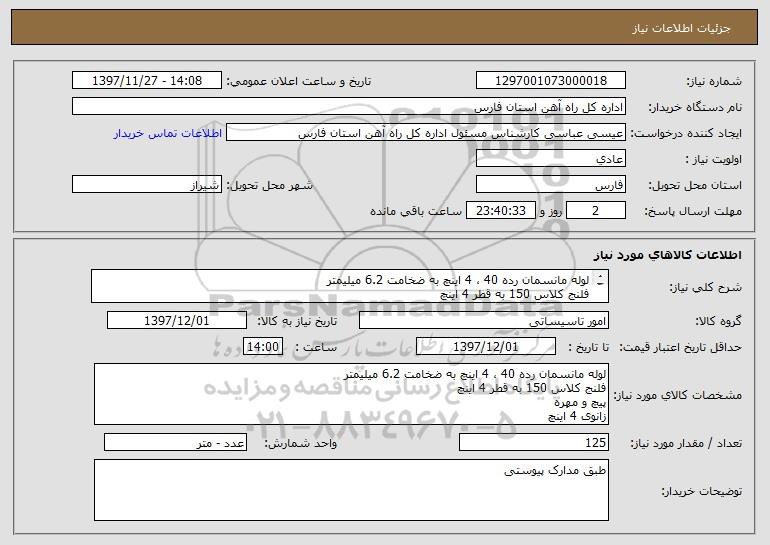Click price validity date field next to تا تاريخ
This screenshot has height=545, width=770.
click(x=486, y=346)
